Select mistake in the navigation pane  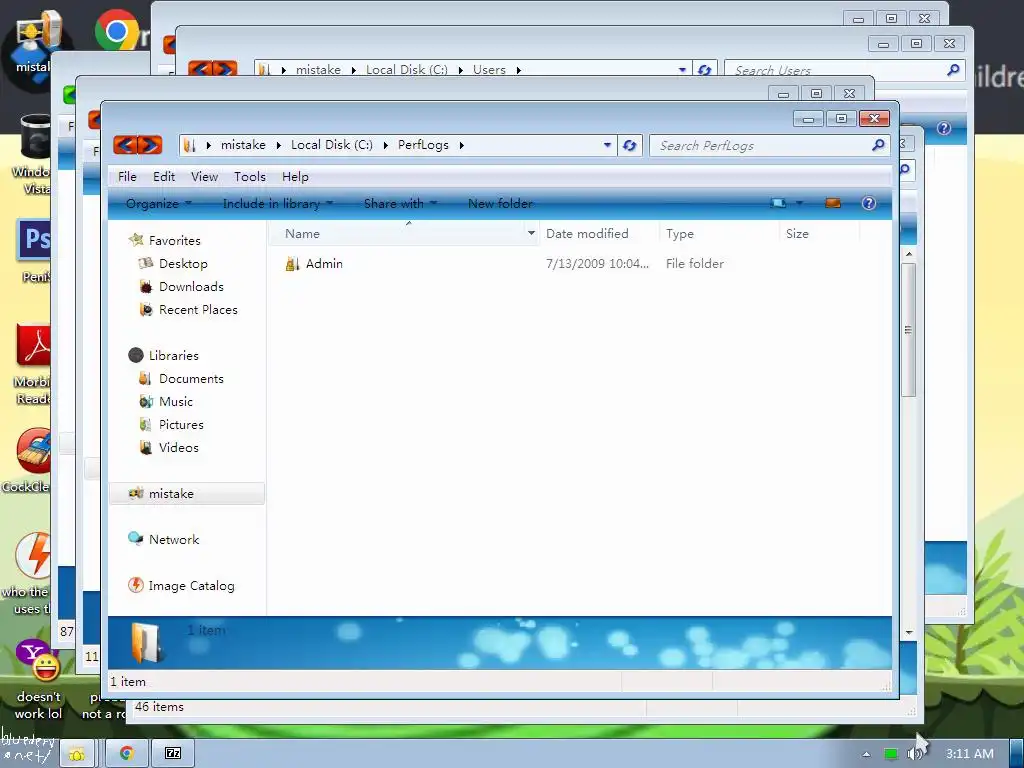[x=187, y=494]
